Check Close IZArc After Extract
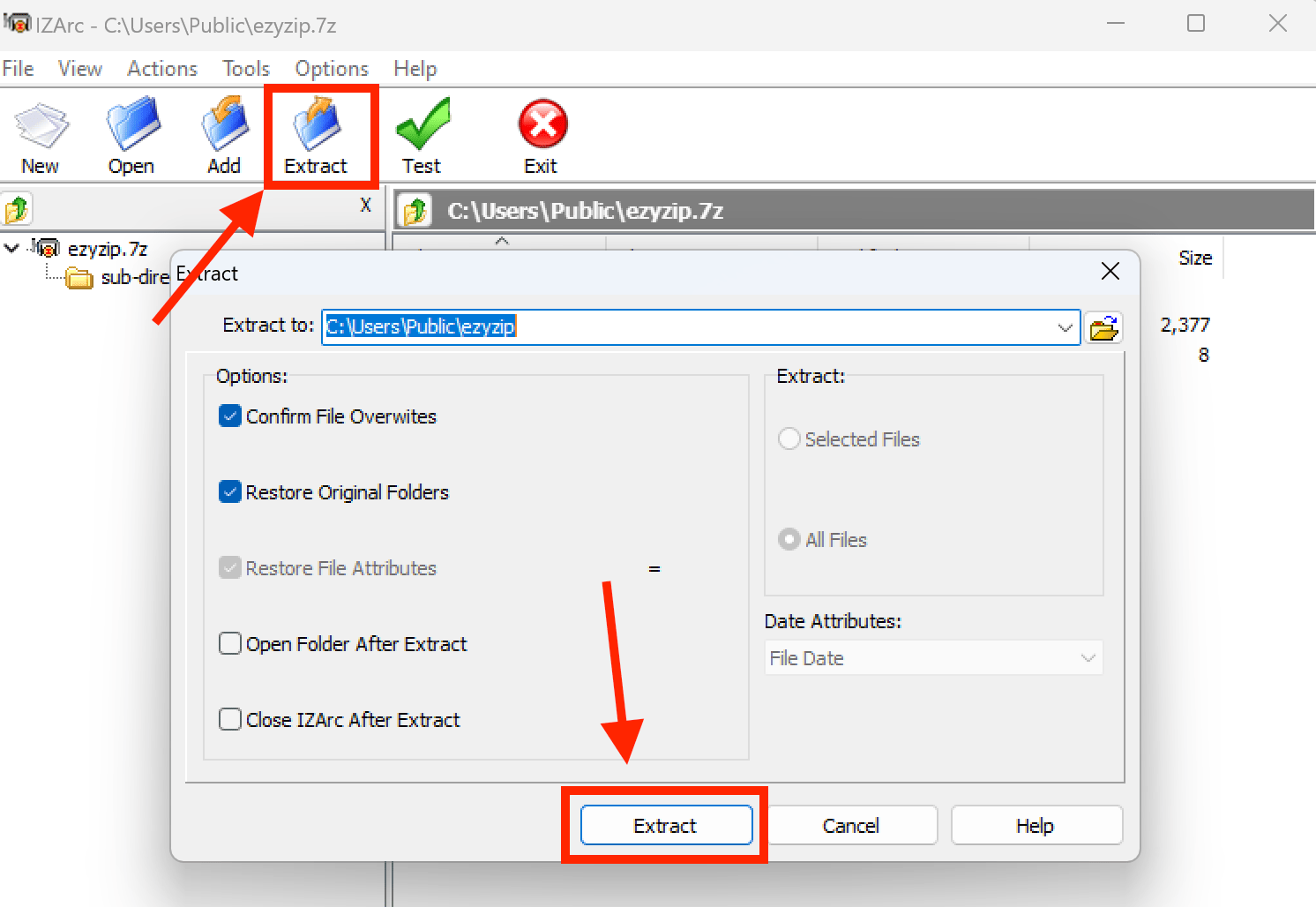Viewport: 1316px width, 907px height. pos(229,719)
